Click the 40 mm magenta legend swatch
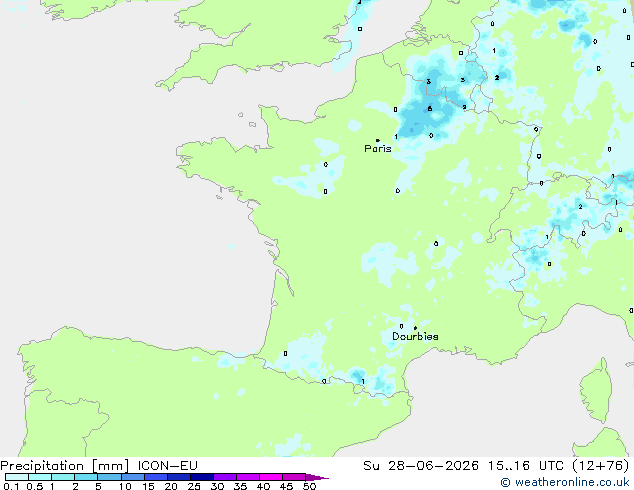Image resolution: width=634 pixels, height=490 pixels. (271, 477)
